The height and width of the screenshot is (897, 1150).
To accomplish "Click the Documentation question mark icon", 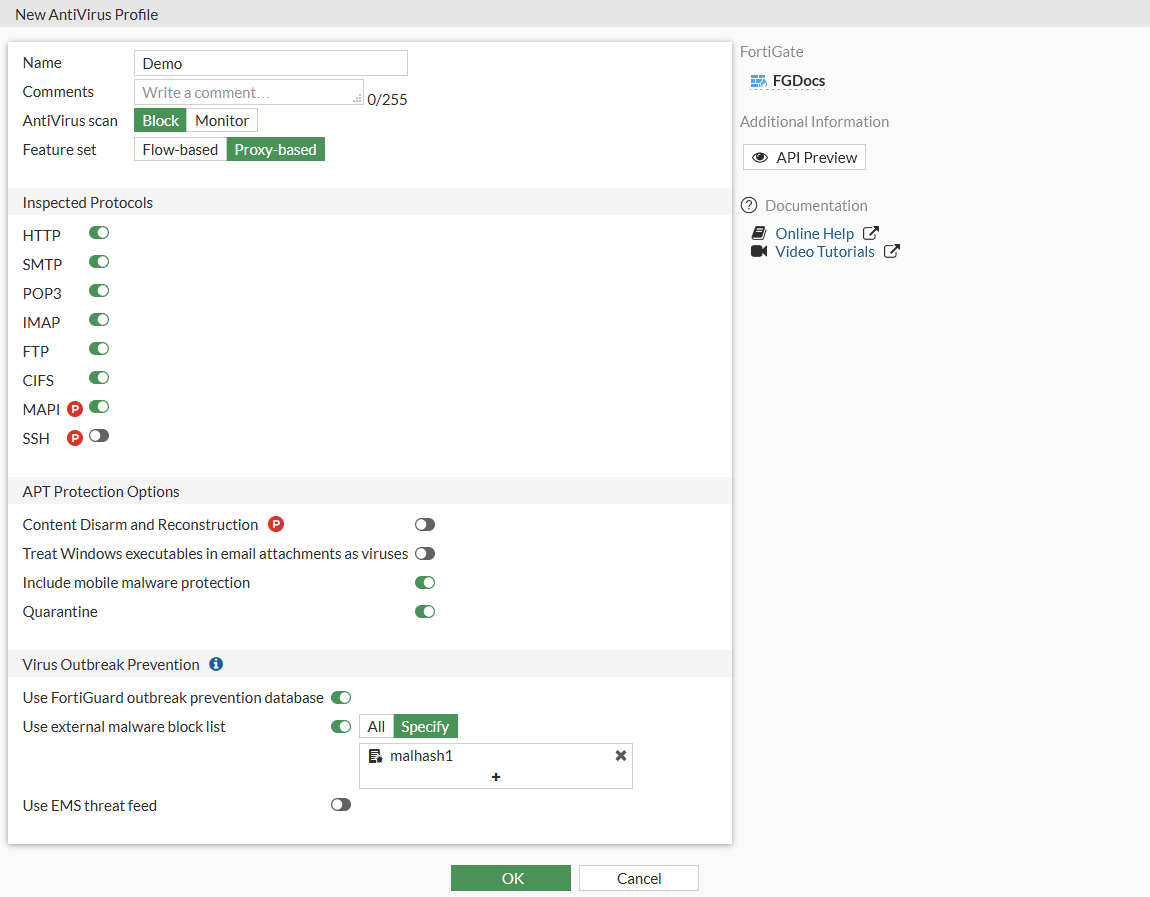I will [749, 205].
